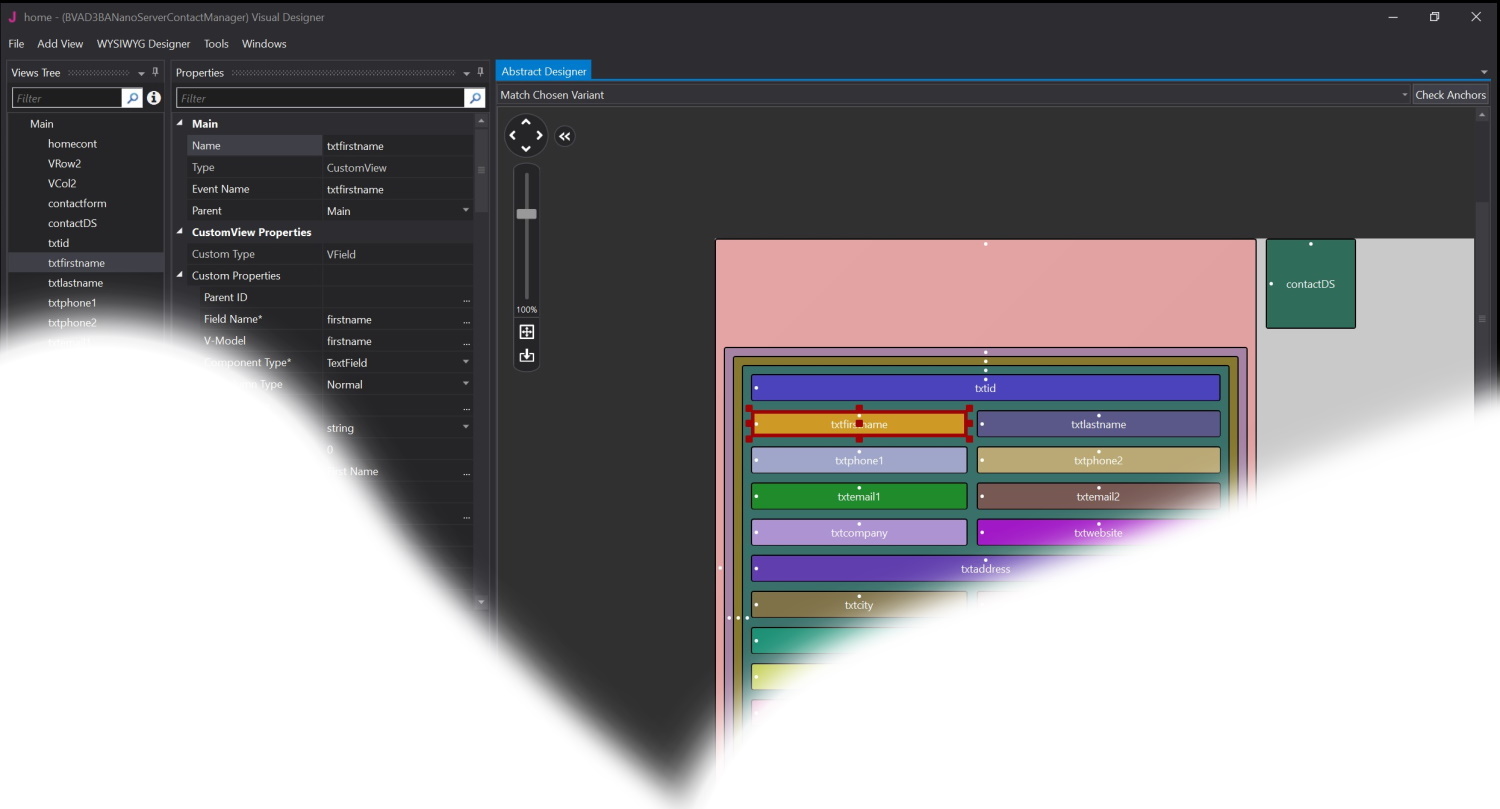This screenshot has height=809, width=1500.
Task: Select the txtemail2 view on the canvas
Action: (x=1098, y=497)
